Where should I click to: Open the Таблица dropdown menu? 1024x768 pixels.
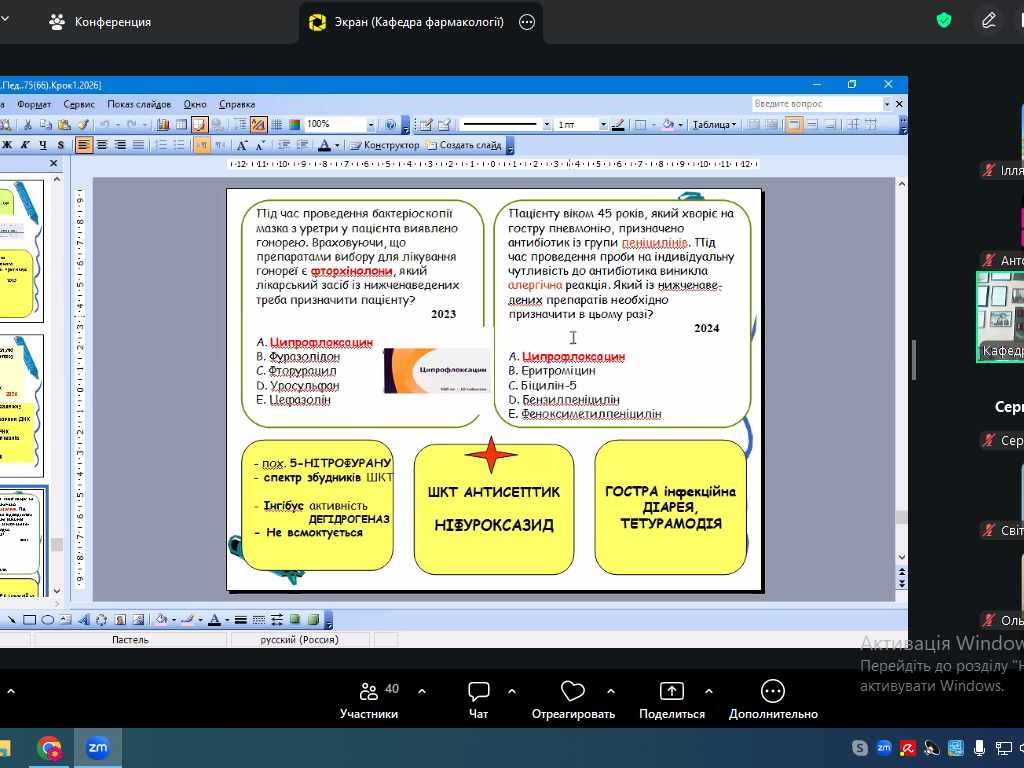point(714,125)
